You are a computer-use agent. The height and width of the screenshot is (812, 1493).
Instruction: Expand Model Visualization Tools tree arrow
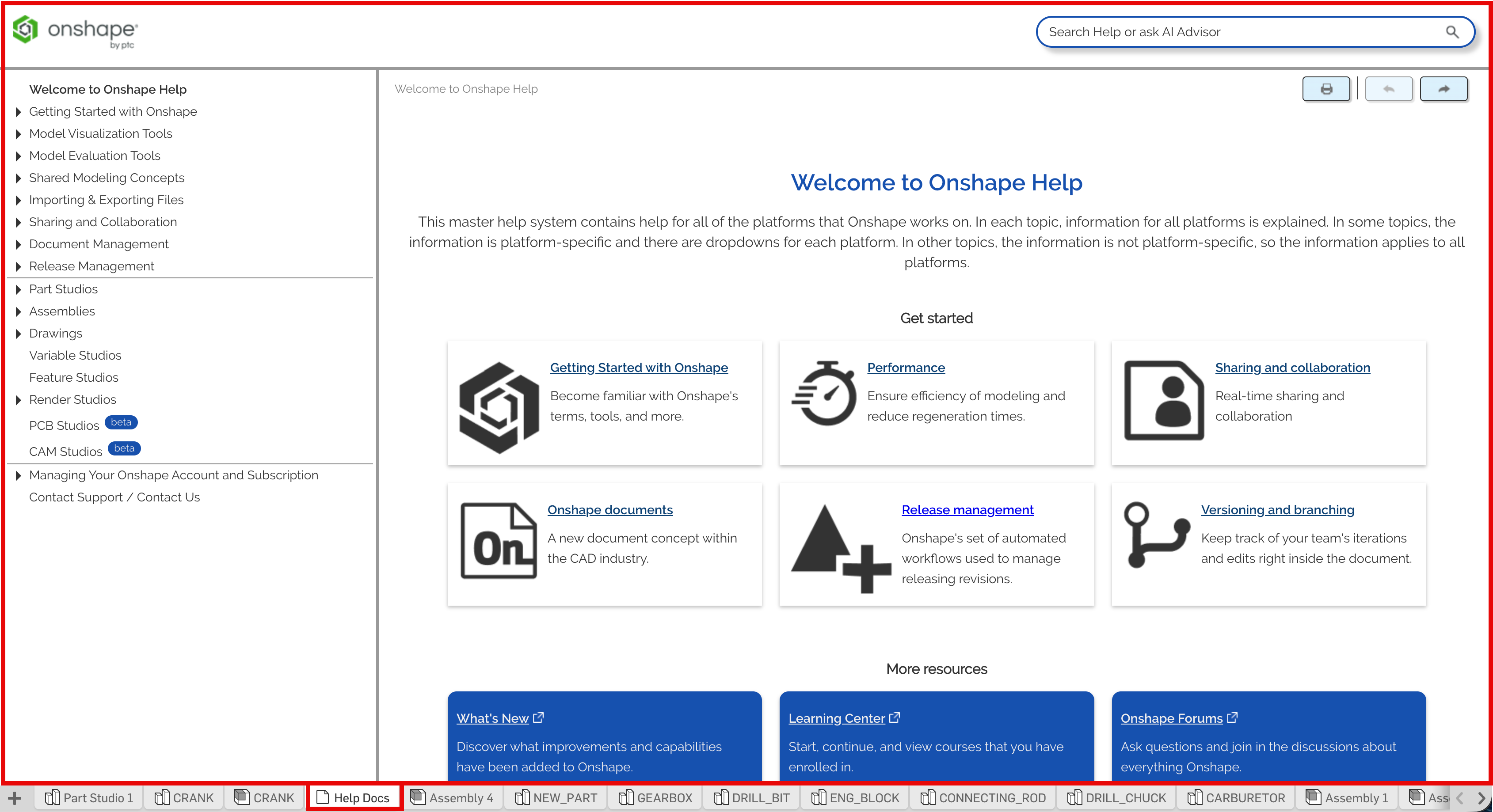point(18,134)
